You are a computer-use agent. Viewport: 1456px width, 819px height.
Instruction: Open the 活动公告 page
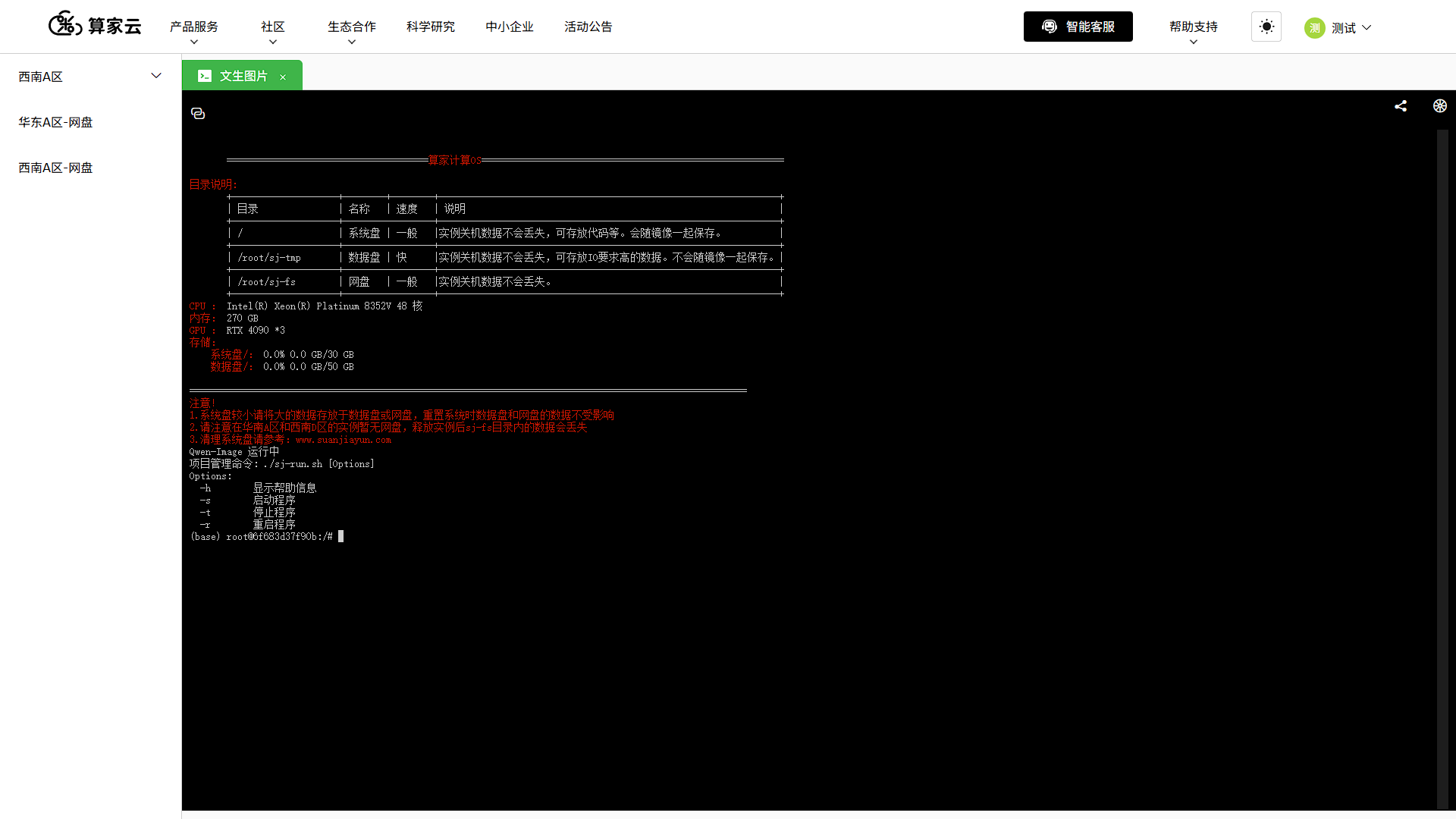588,27
